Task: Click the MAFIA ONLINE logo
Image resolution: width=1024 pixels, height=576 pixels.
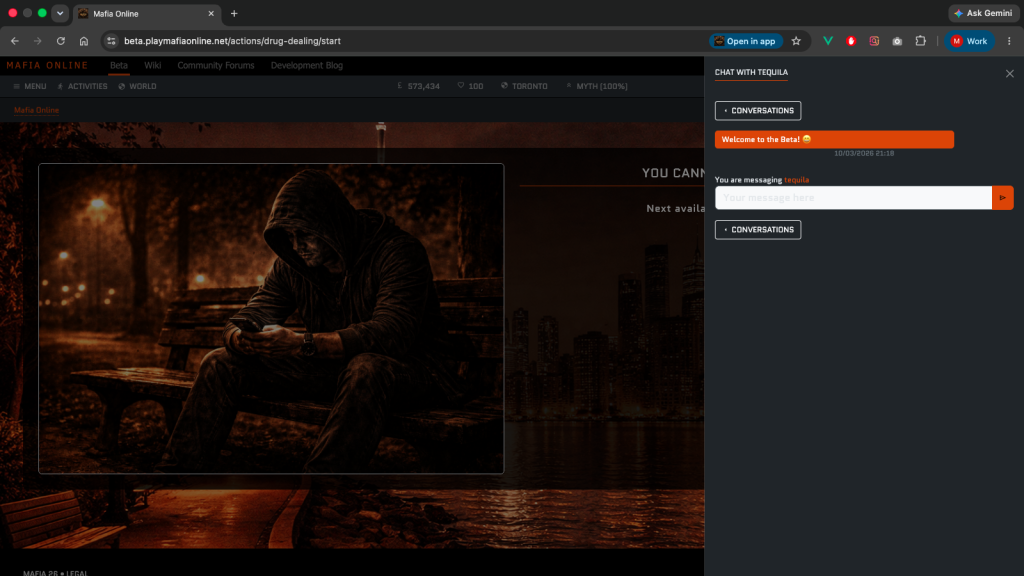Action: tap(47, 65)
